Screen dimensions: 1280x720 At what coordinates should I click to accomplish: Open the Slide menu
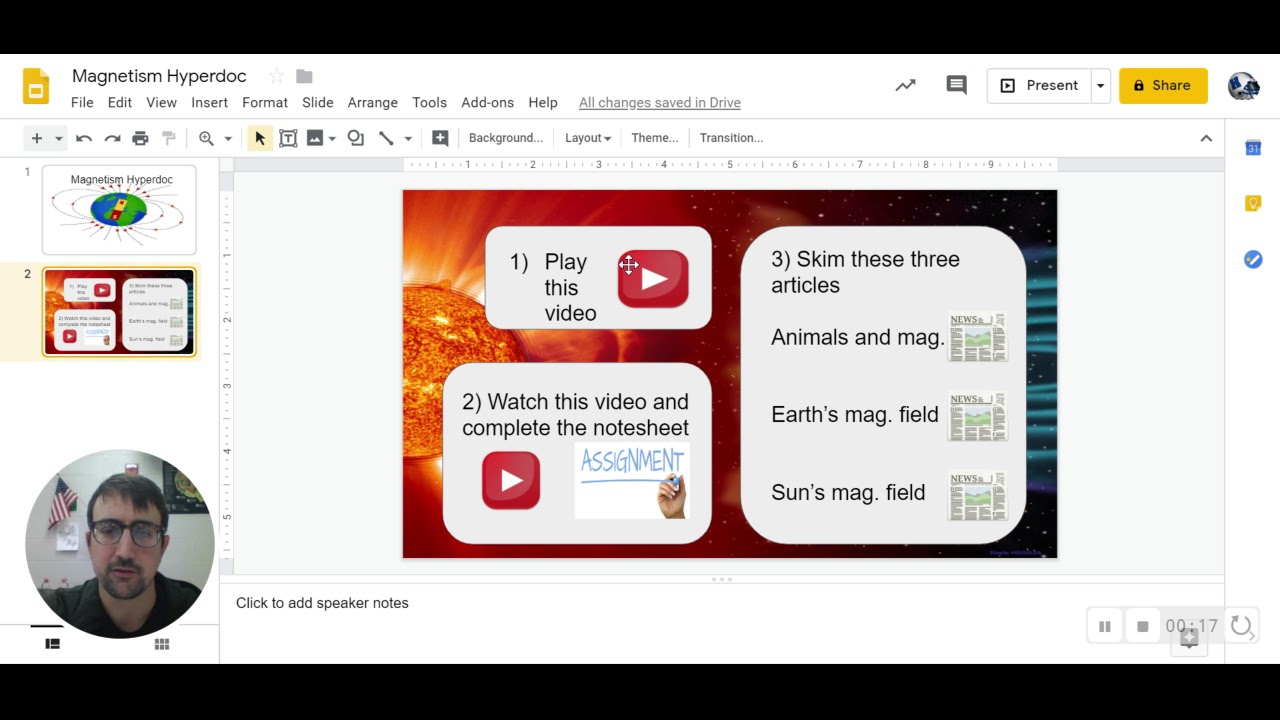(x=318, y=102)
